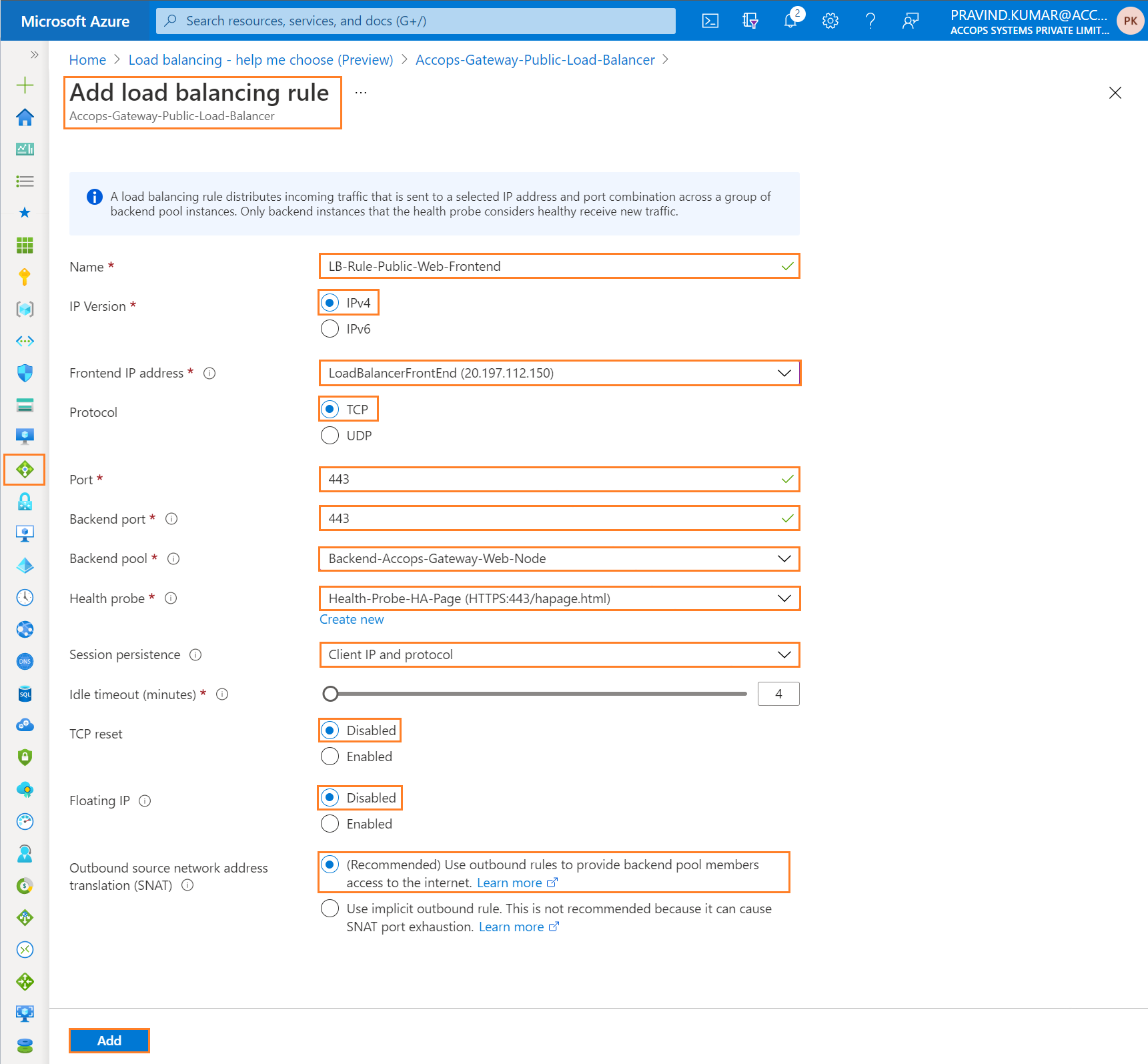Click the Name input field
This screenshot has width=1148, height=1064.
click(x=560, y=266)
